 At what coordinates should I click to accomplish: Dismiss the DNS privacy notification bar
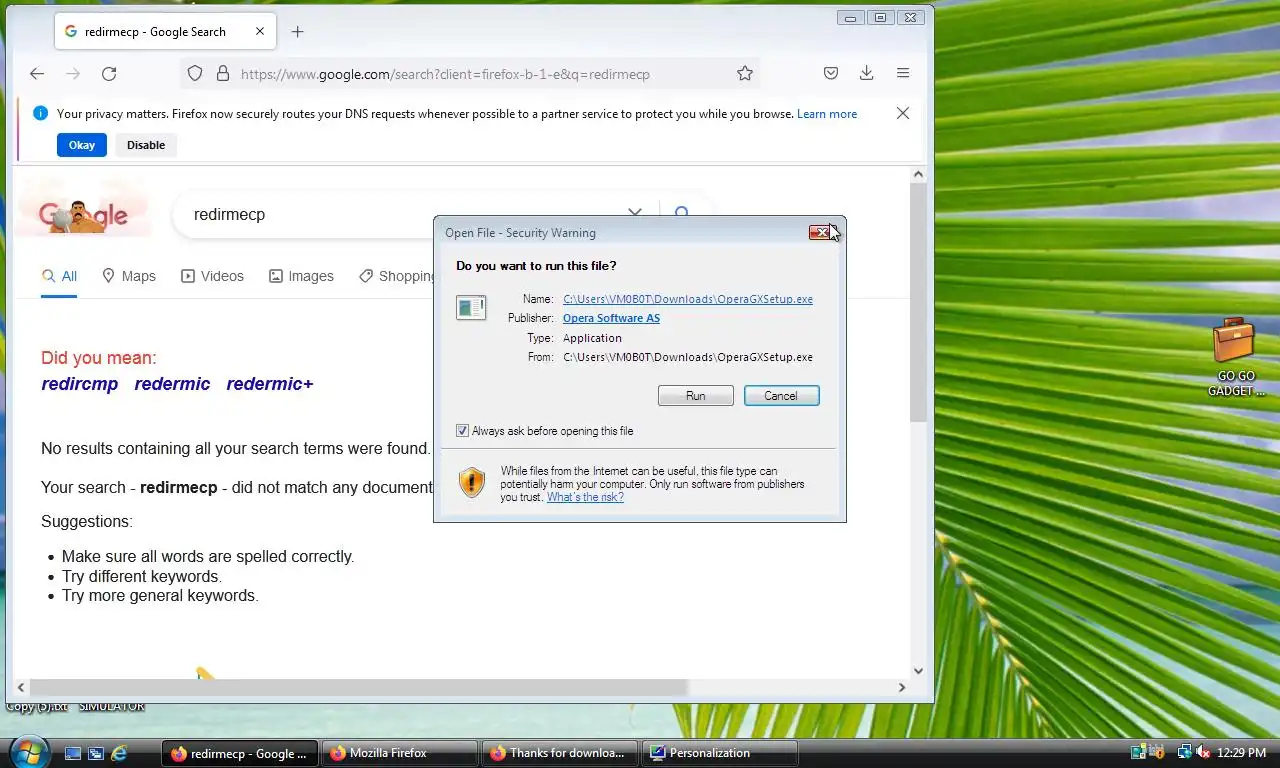click(x=903, y=113)
